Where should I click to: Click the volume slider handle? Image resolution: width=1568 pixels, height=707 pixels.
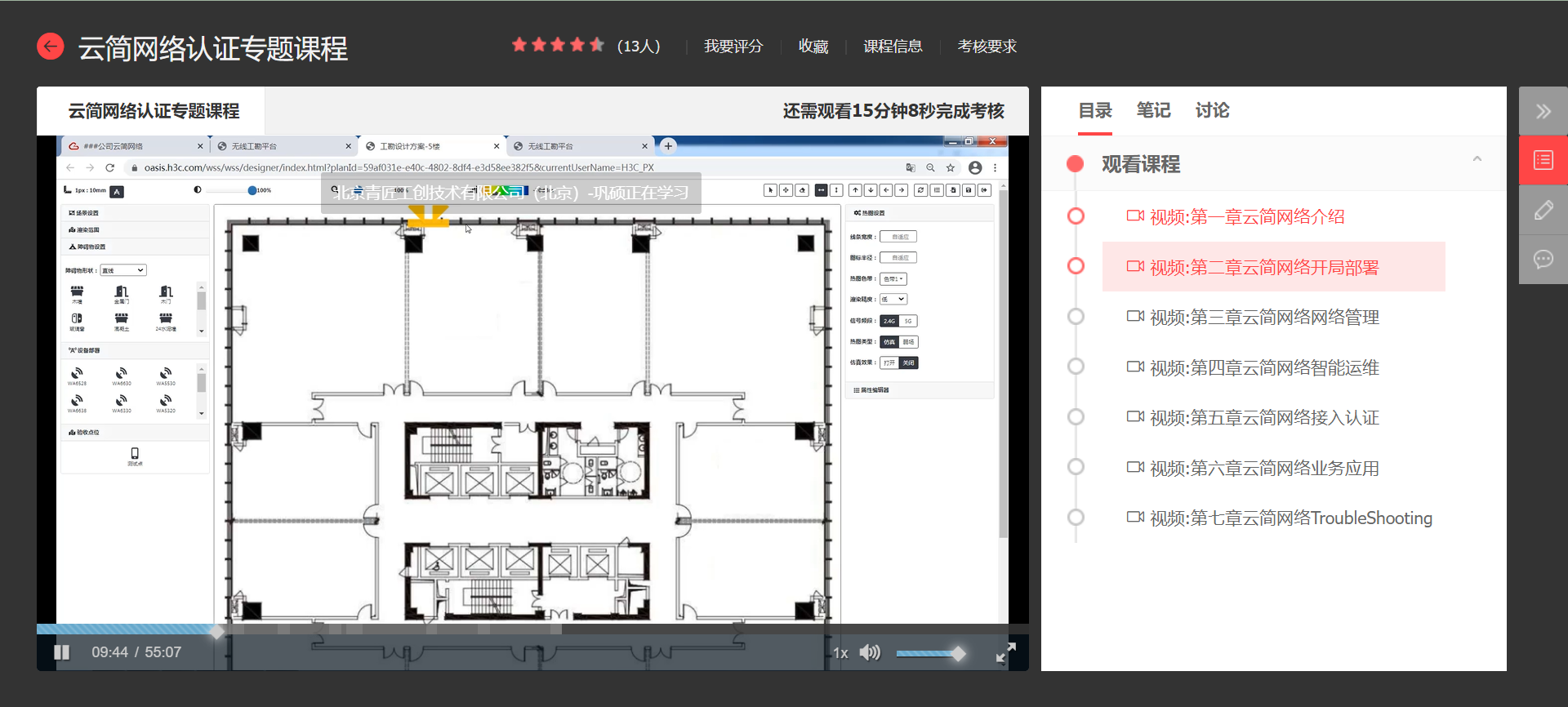point(958,653)
